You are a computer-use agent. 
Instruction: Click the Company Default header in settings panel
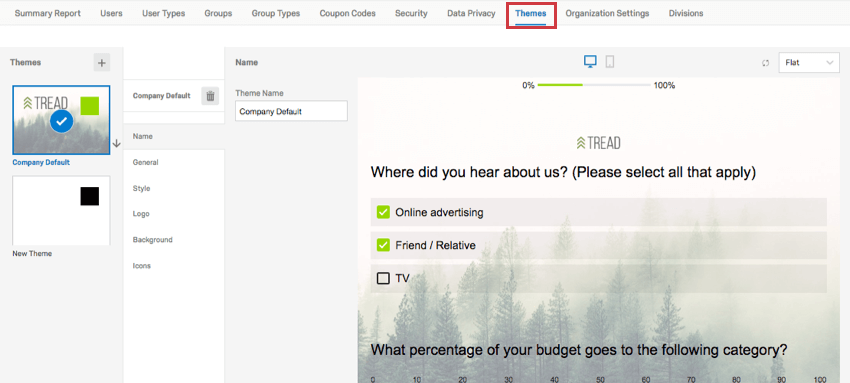coord(162,96)
